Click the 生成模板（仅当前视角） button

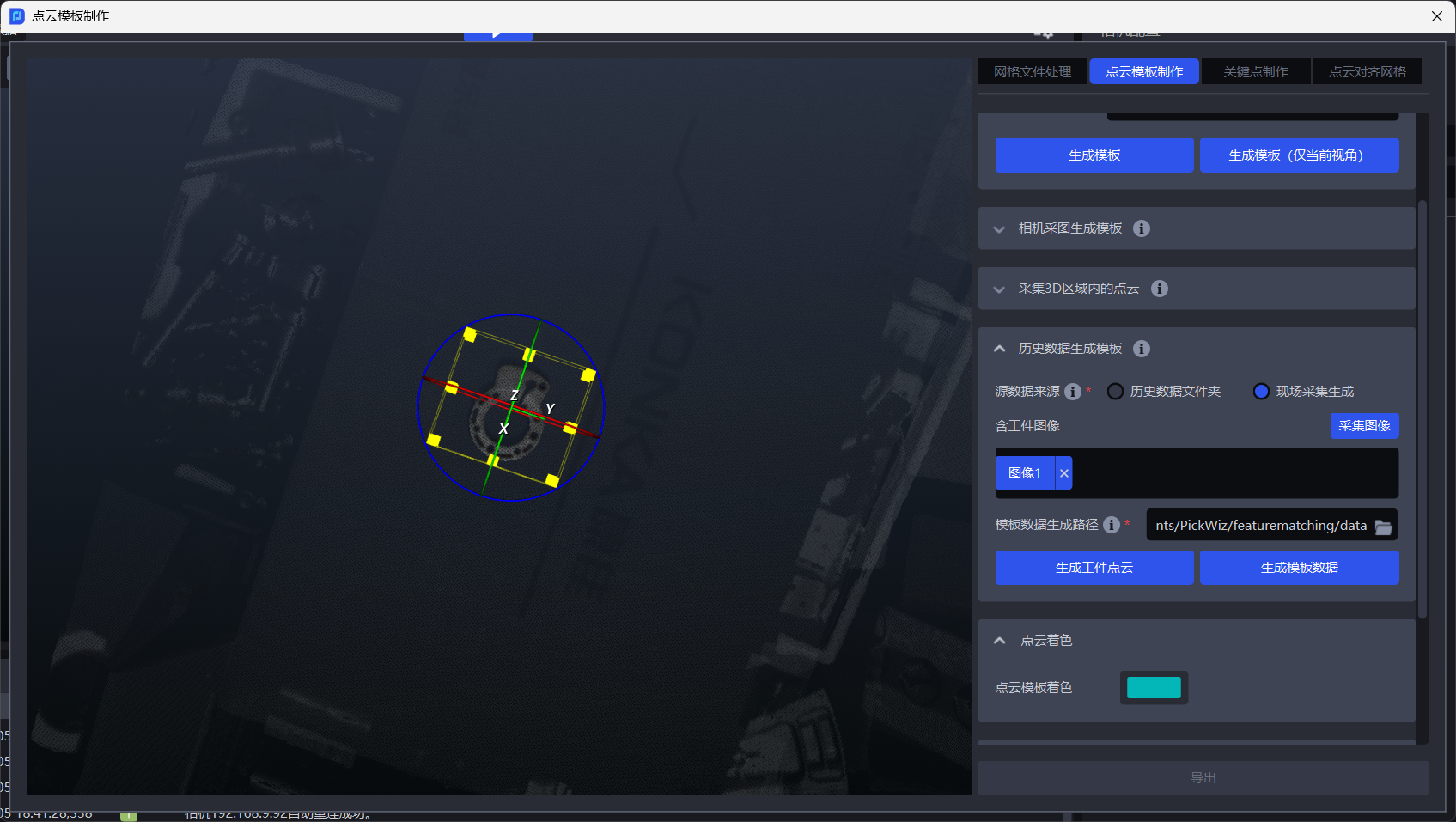pyautogui.click(x=1299, y=155)
